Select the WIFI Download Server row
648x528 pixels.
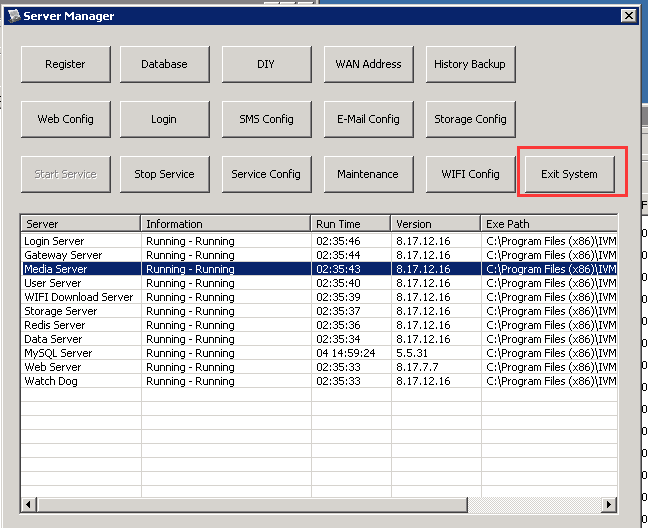coord(319,297)
